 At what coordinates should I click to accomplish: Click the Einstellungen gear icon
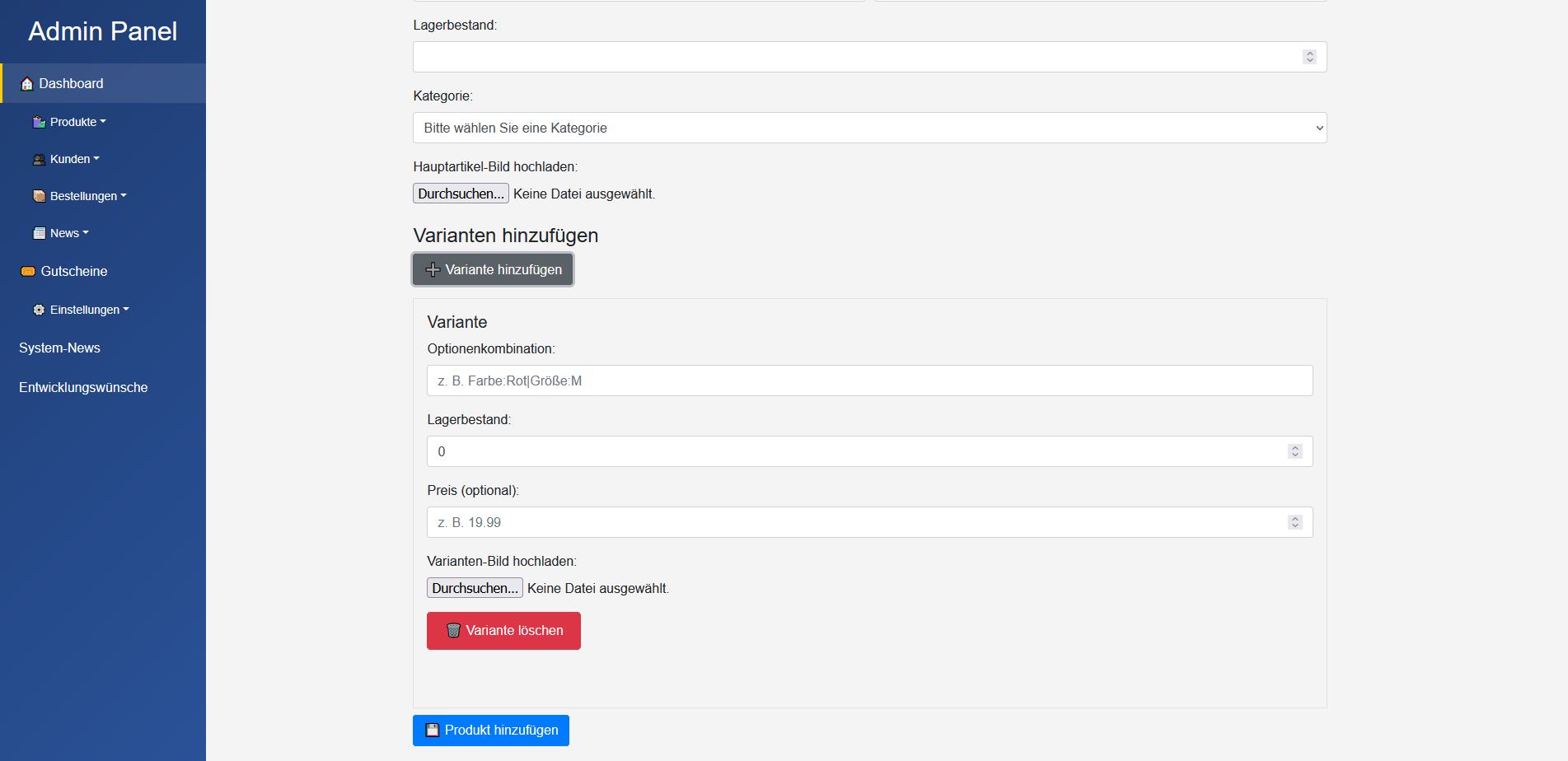(x=39, y=310)
